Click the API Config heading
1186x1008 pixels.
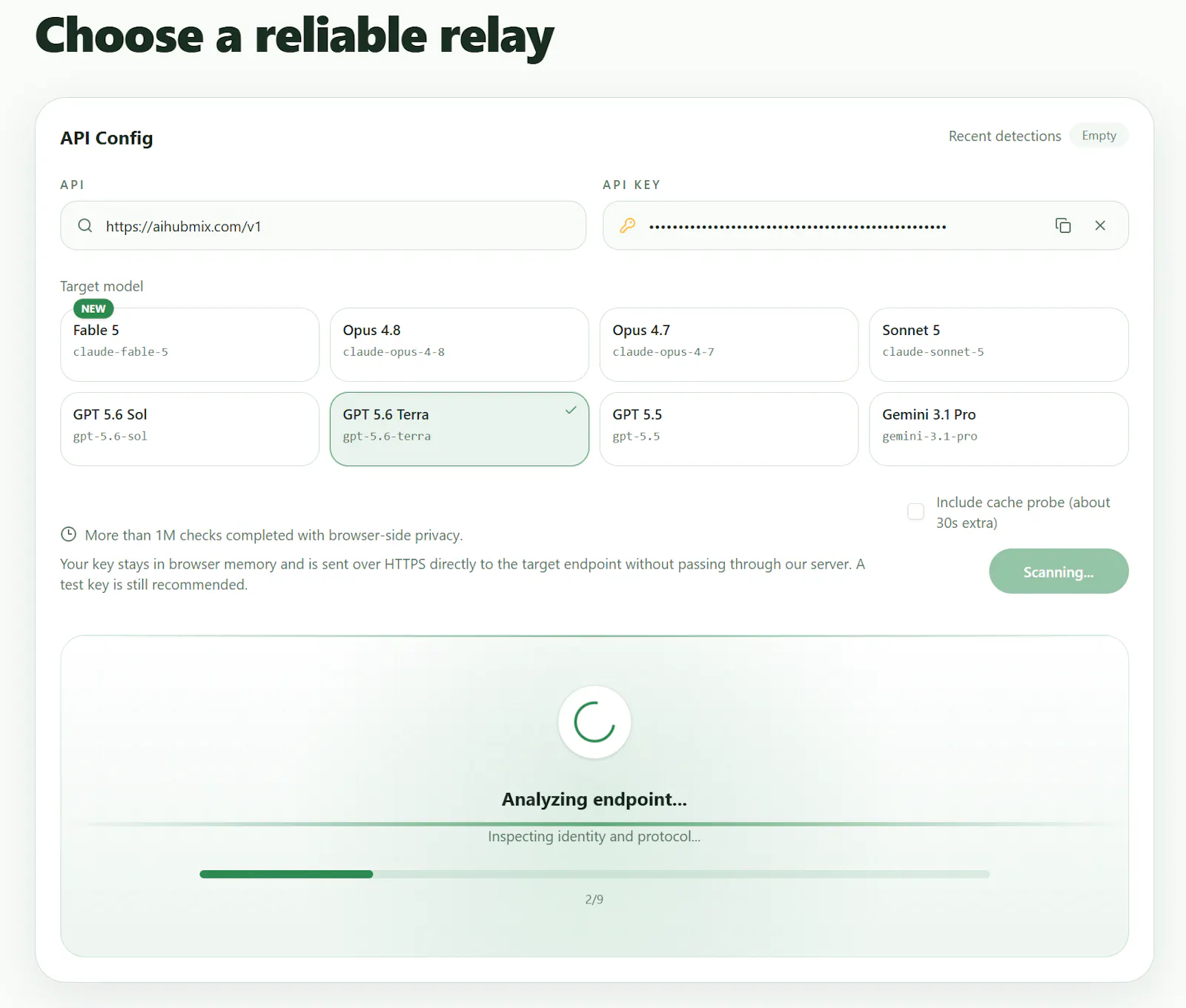click(107, 138)
